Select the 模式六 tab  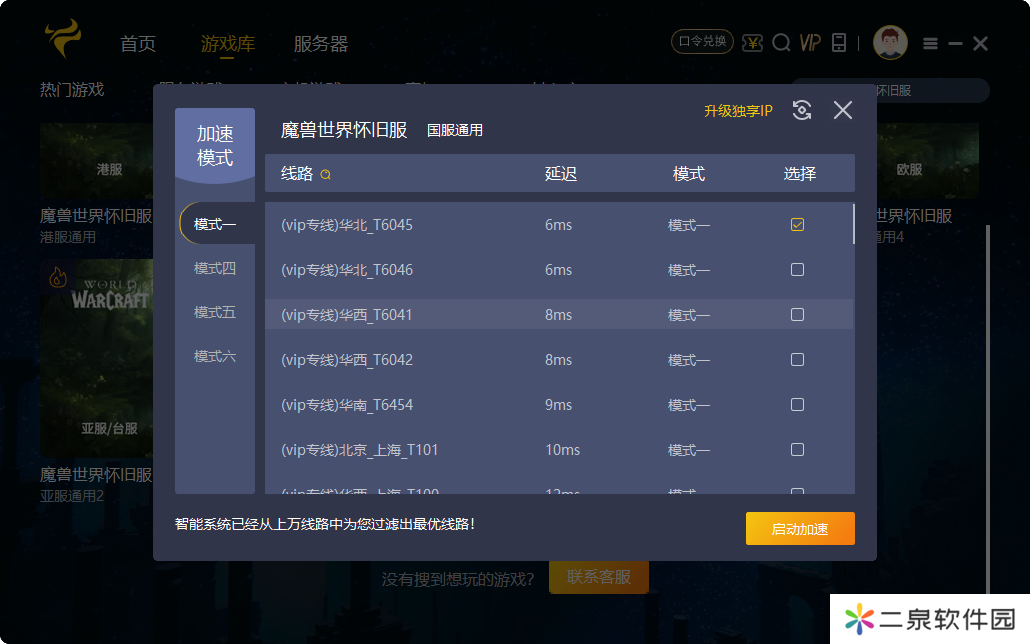click(x=215, y=356)
